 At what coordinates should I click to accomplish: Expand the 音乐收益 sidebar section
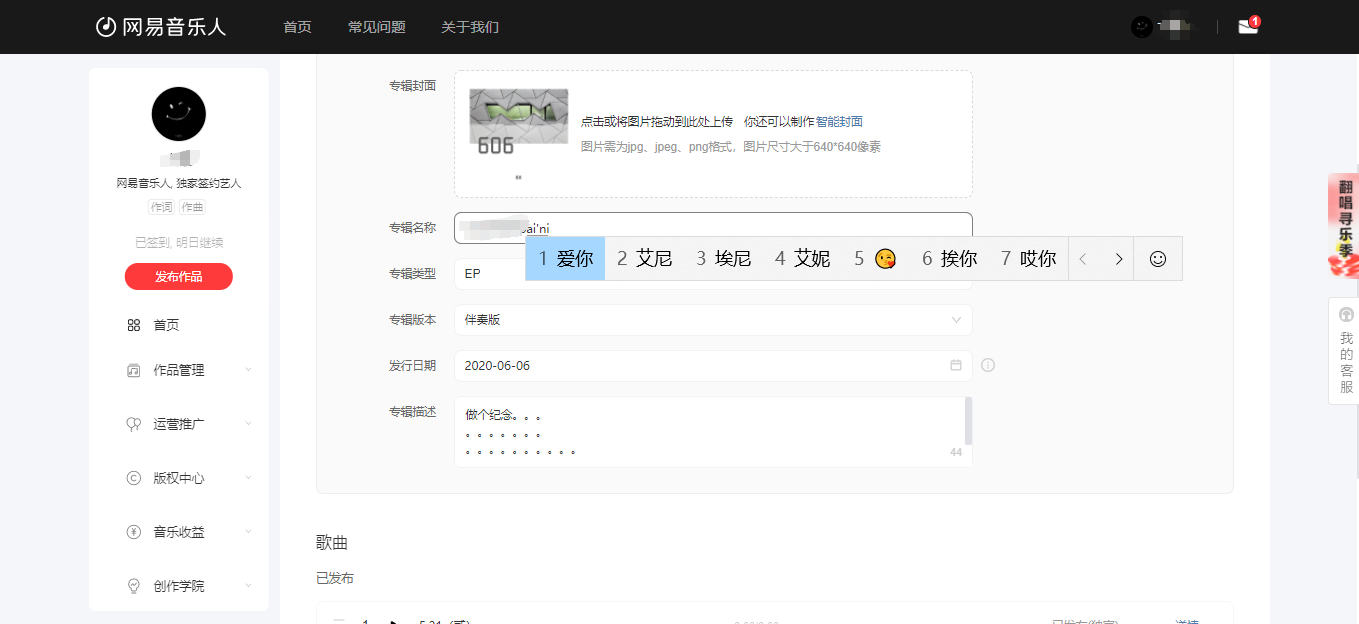(248, 532)
